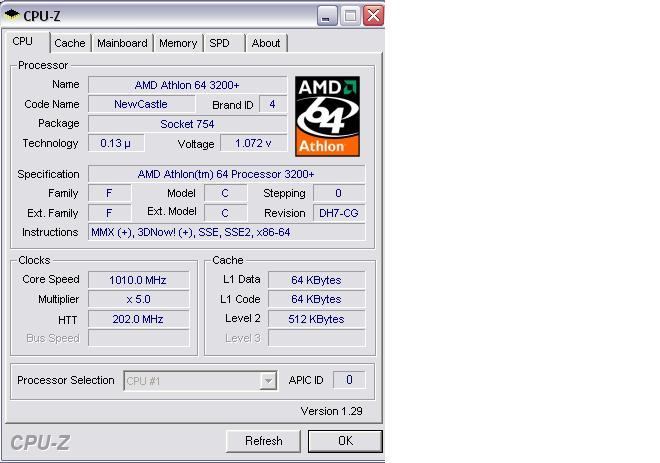This screenshot has width=660, height=463.
Task: Click the Refresh button
Action: (x=263, y=441)
